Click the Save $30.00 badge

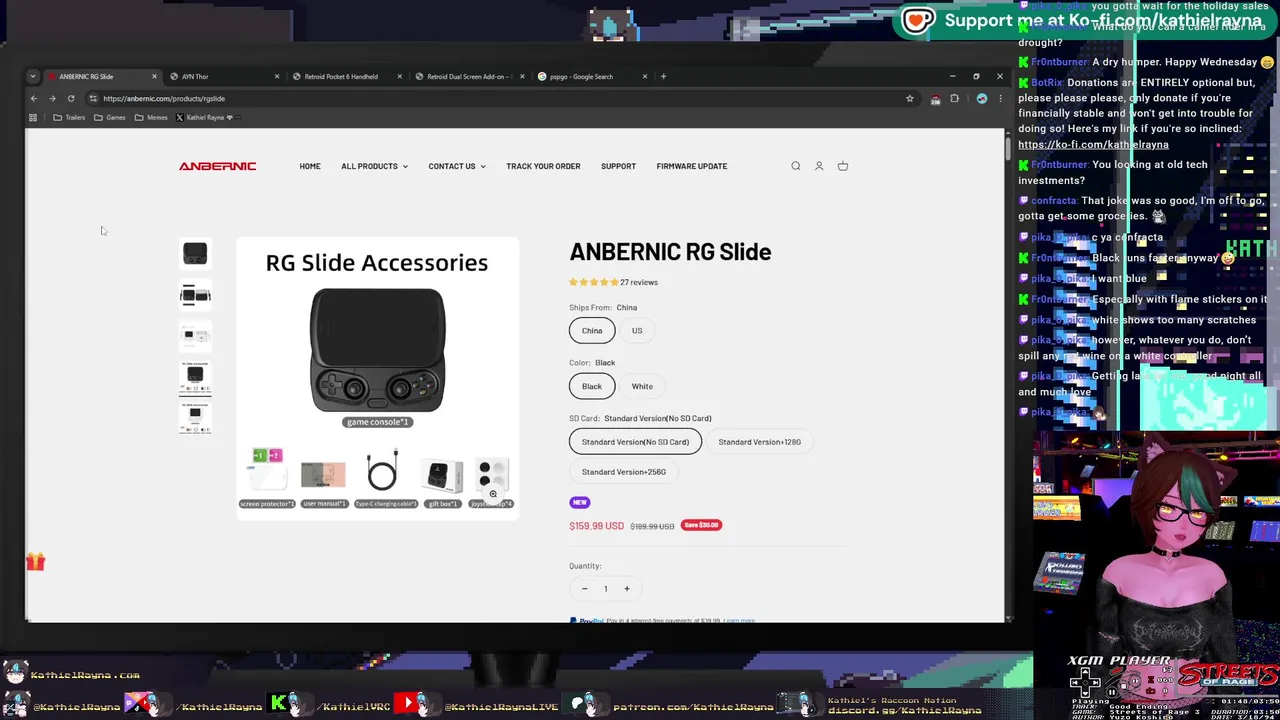pyautogui.click(x=701, y=525)
